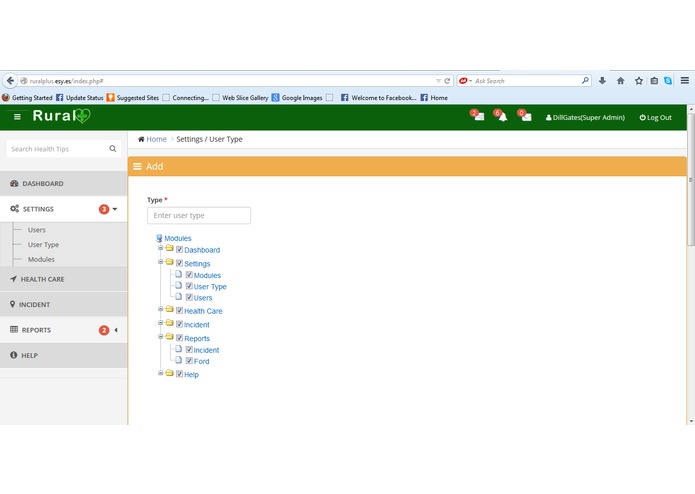This screenshot has width=695, height=494.
Task: Click the Skype toolbar icon
Action: point(668,81)
